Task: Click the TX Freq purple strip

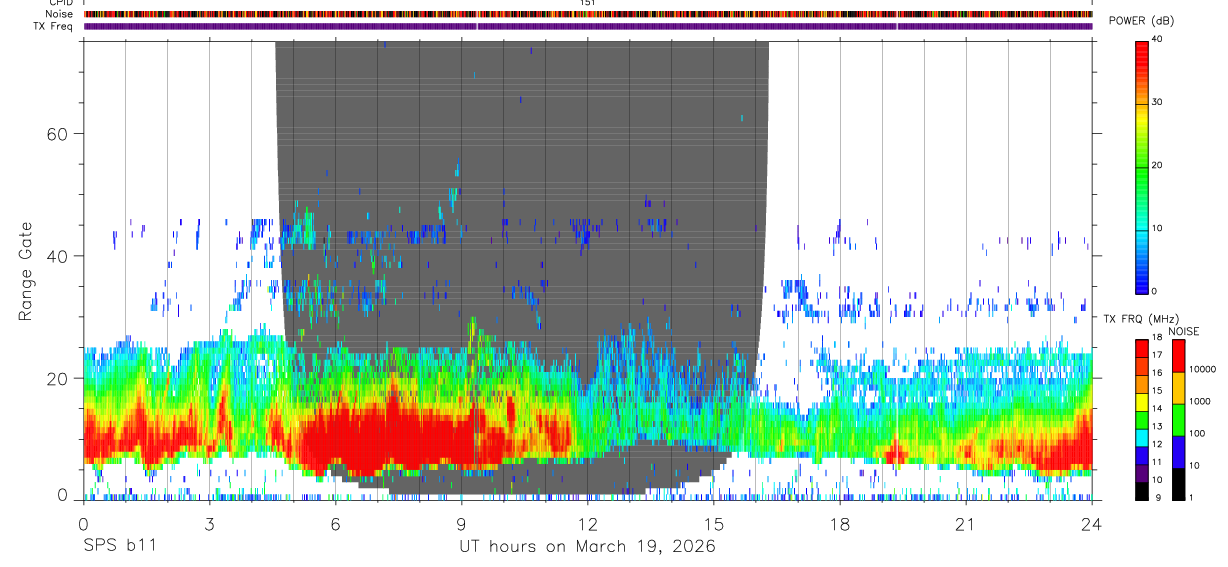Action: (x=588, y=26)
